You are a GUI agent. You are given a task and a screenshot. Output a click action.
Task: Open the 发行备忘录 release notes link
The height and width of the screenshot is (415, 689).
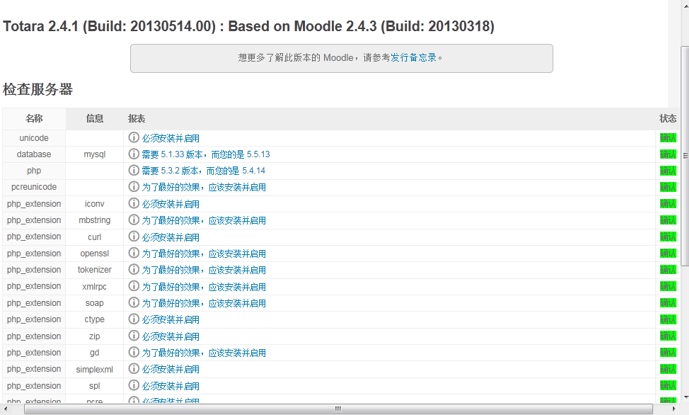[413, 58]
